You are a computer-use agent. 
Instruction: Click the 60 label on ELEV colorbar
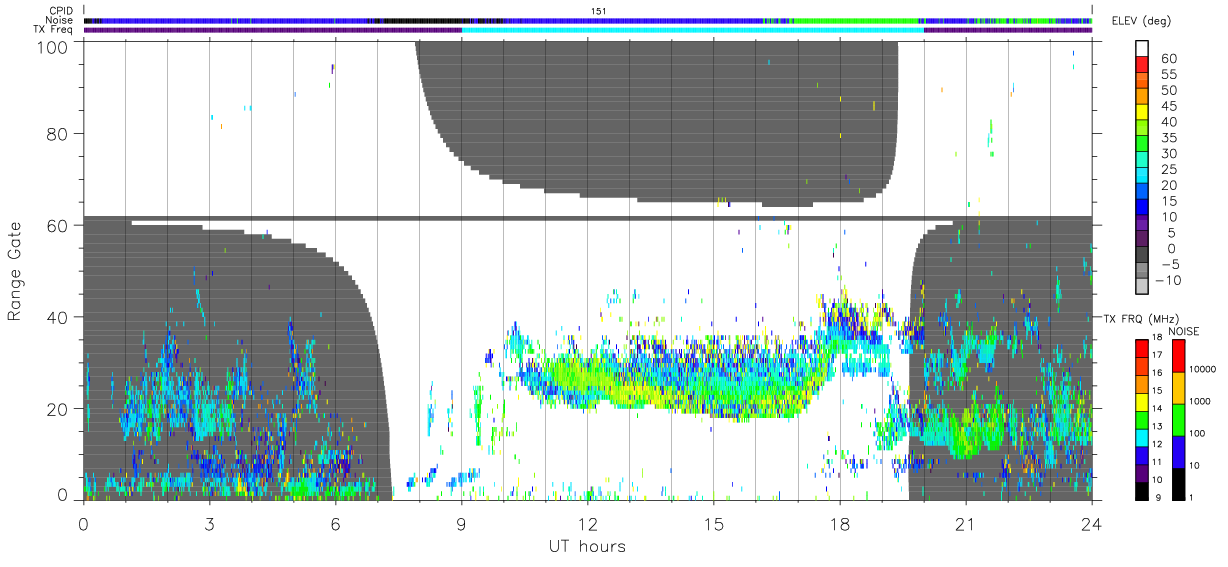(1167, 58)
